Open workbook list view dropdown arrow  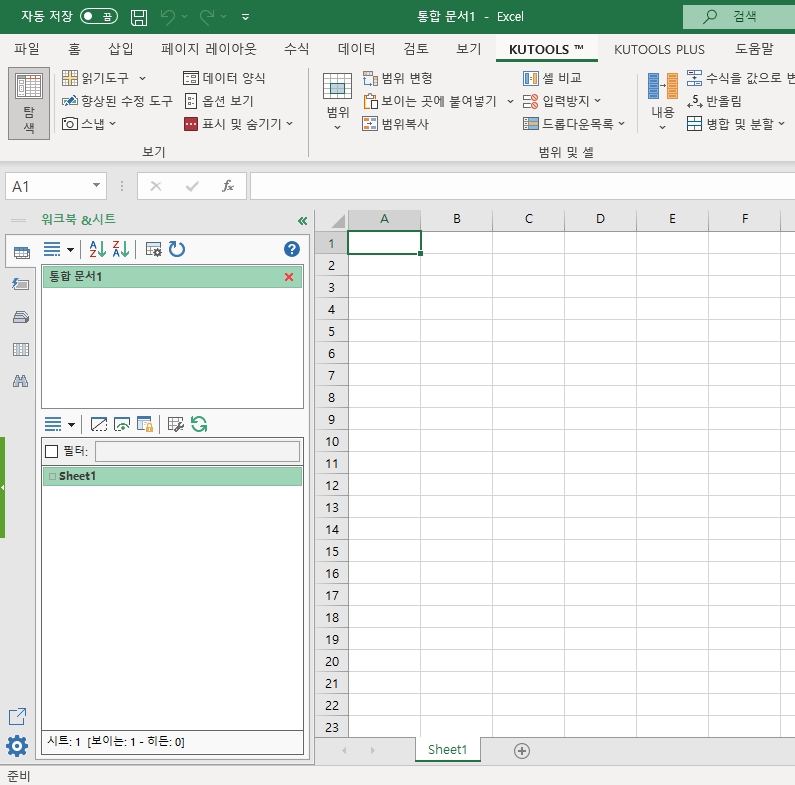pyautogui.click(x=70, y=249)
